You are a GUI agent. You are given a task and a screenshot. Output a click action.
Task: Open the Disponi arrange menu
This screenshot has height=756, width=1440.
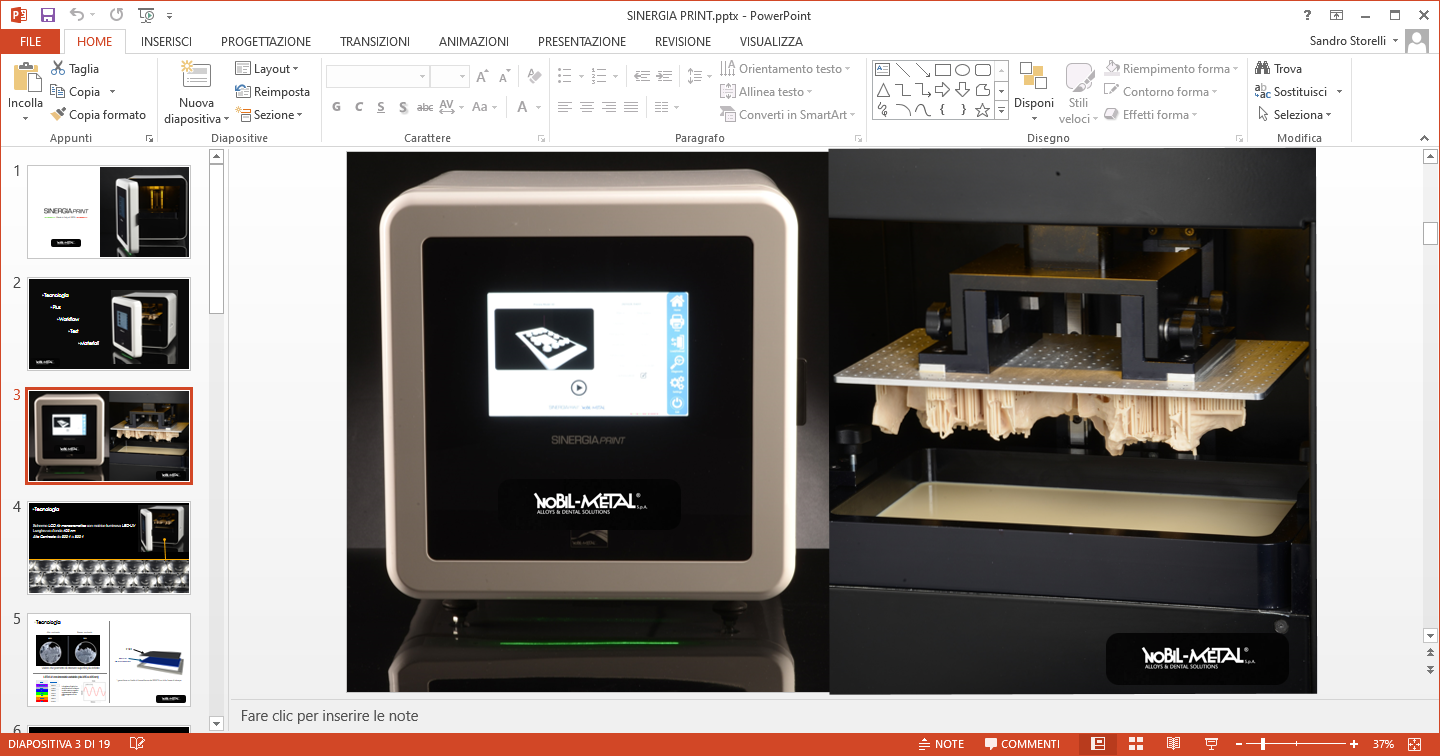(x=1034, y=92)
